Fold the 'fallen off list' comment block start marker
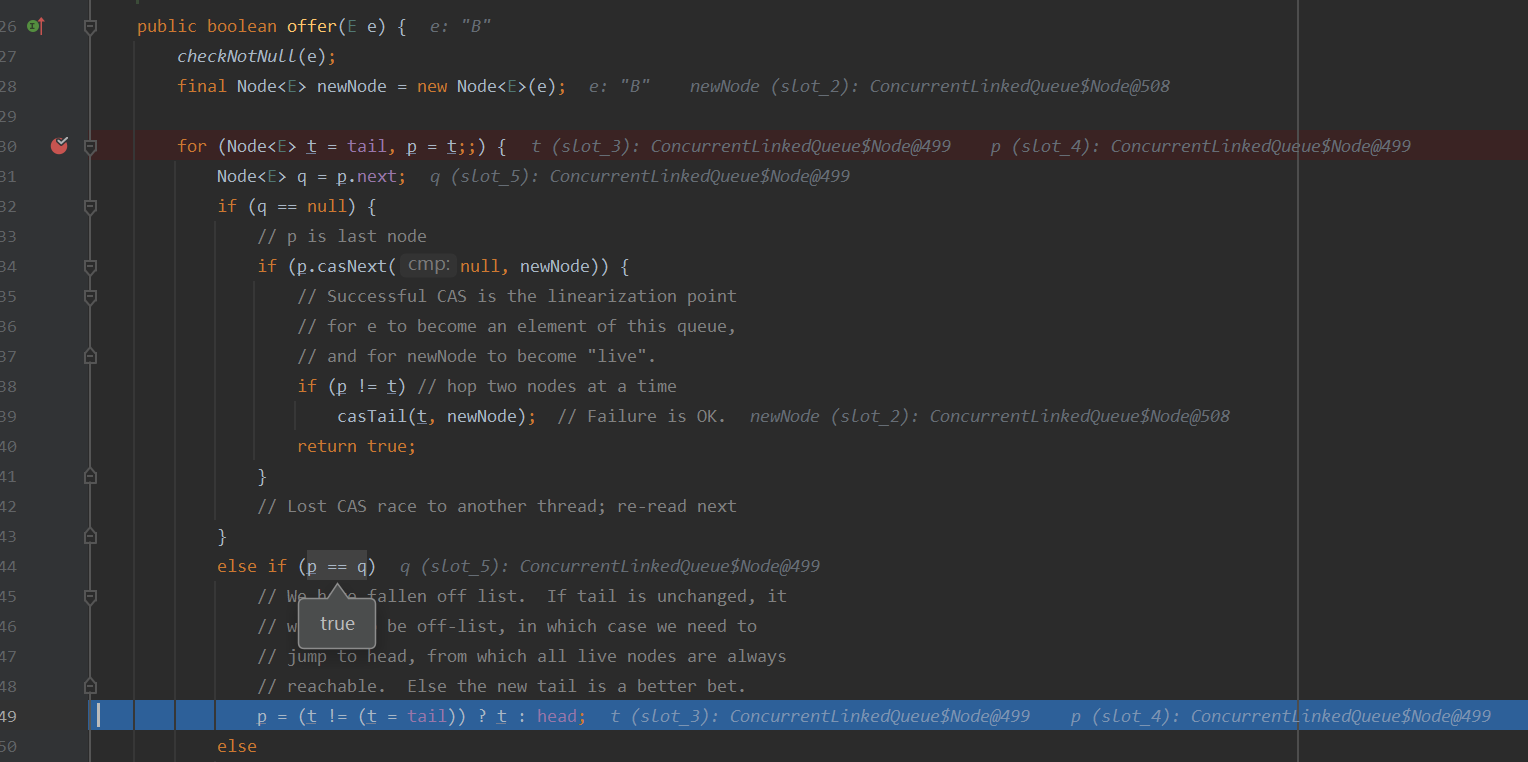 click(90, 597)
